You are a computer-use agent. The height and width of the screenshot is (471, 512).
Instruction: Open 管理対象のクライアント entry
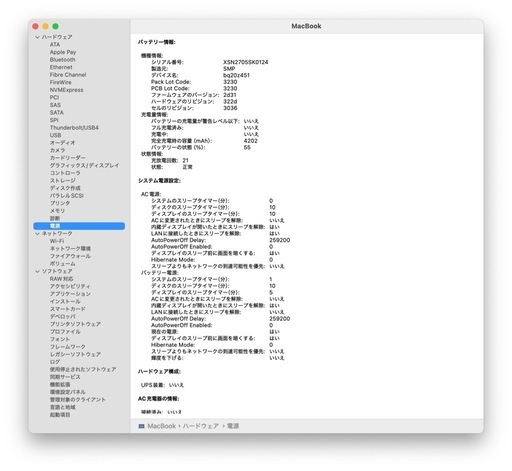78,400
